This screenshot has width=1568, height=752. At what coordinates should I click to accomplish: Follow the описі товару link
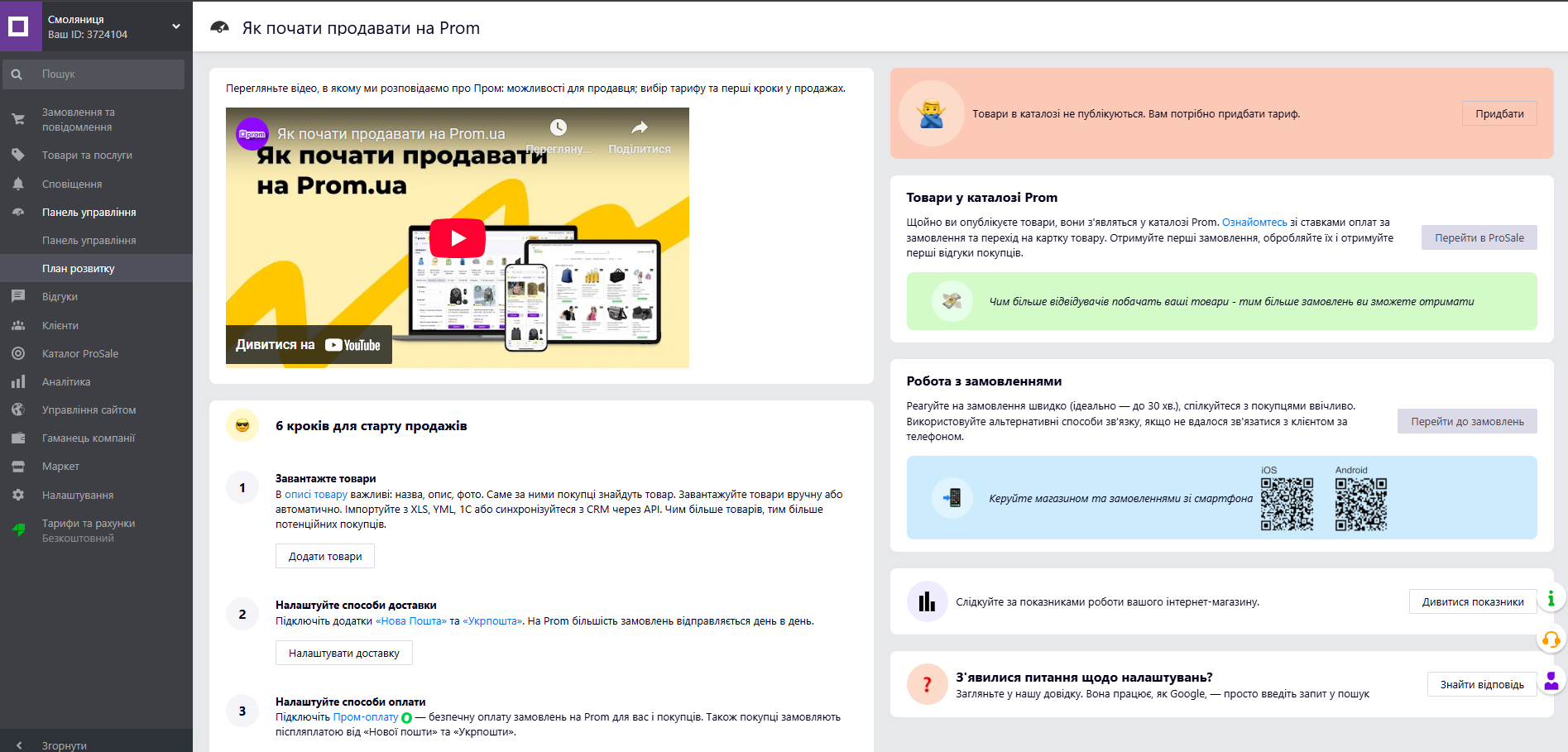point(316,495)
